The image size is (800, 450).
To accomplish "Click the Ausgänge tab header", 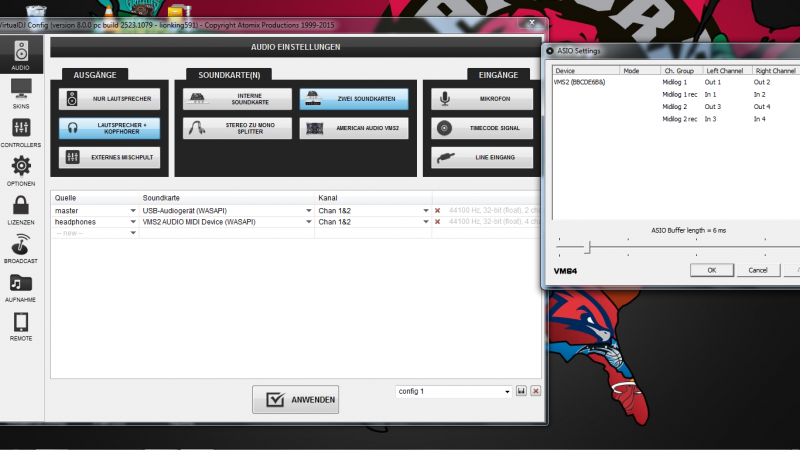I will 95,75.
